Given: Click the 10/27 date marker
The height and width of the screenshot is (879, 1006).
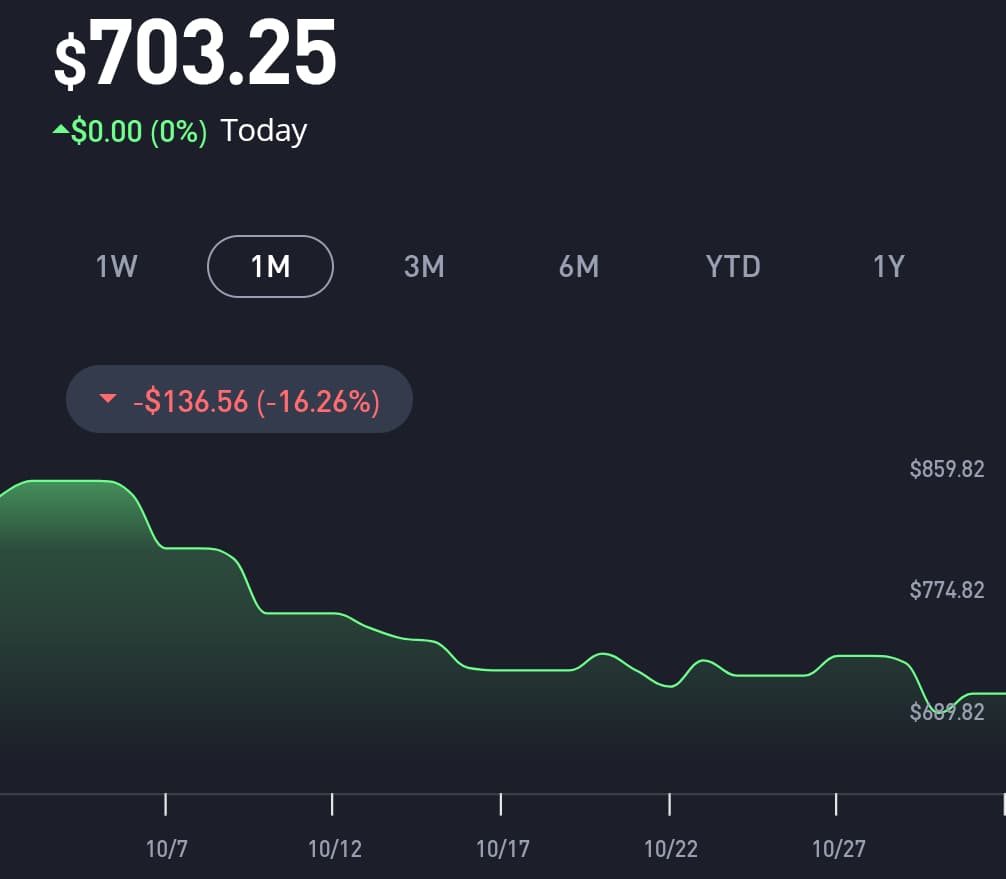Looking at the screenshot, I should click(x=838, y=849).
